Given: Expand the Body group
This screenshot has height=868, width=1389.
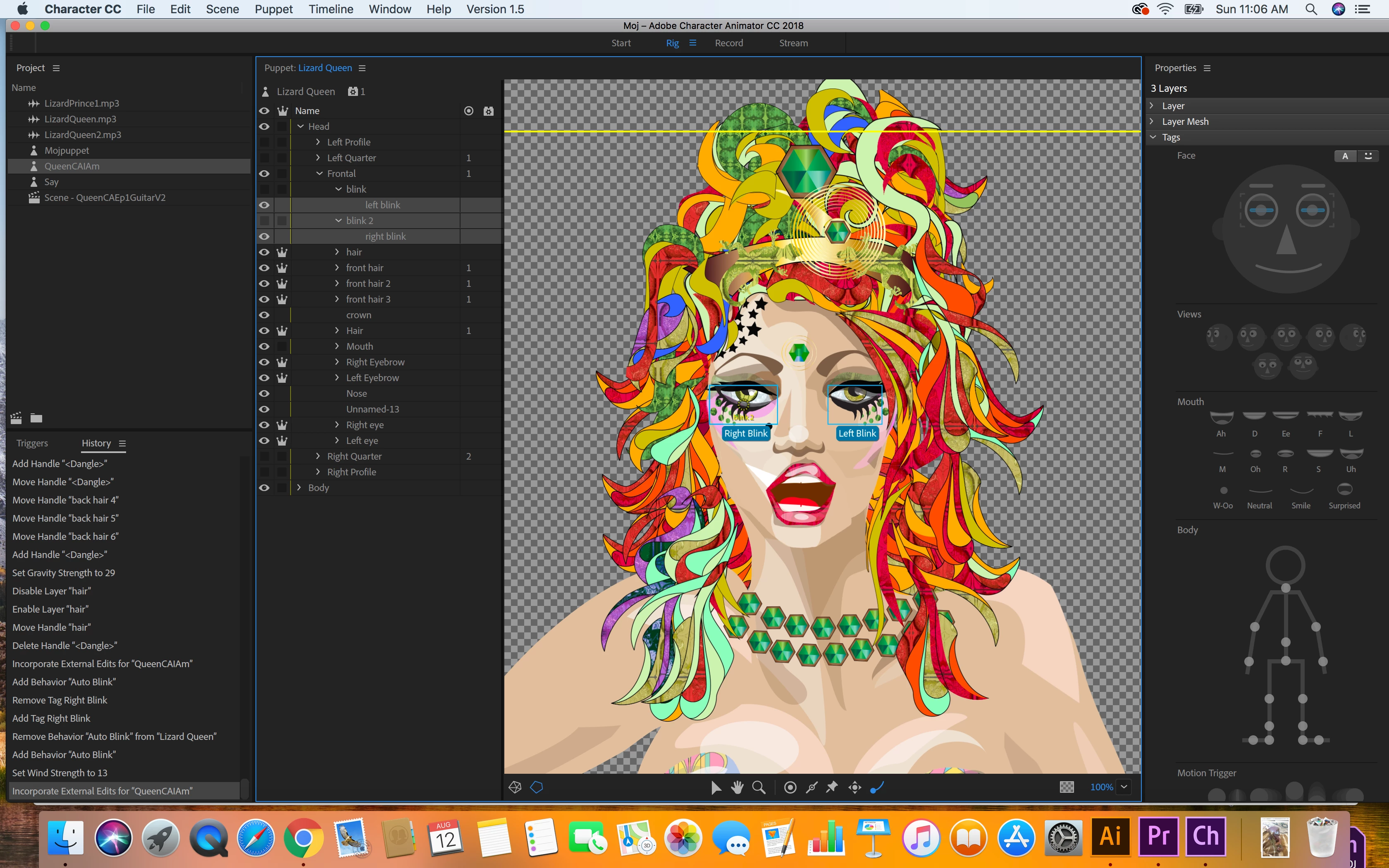Looking at the screenshot, I should click(x=298, y=487).
